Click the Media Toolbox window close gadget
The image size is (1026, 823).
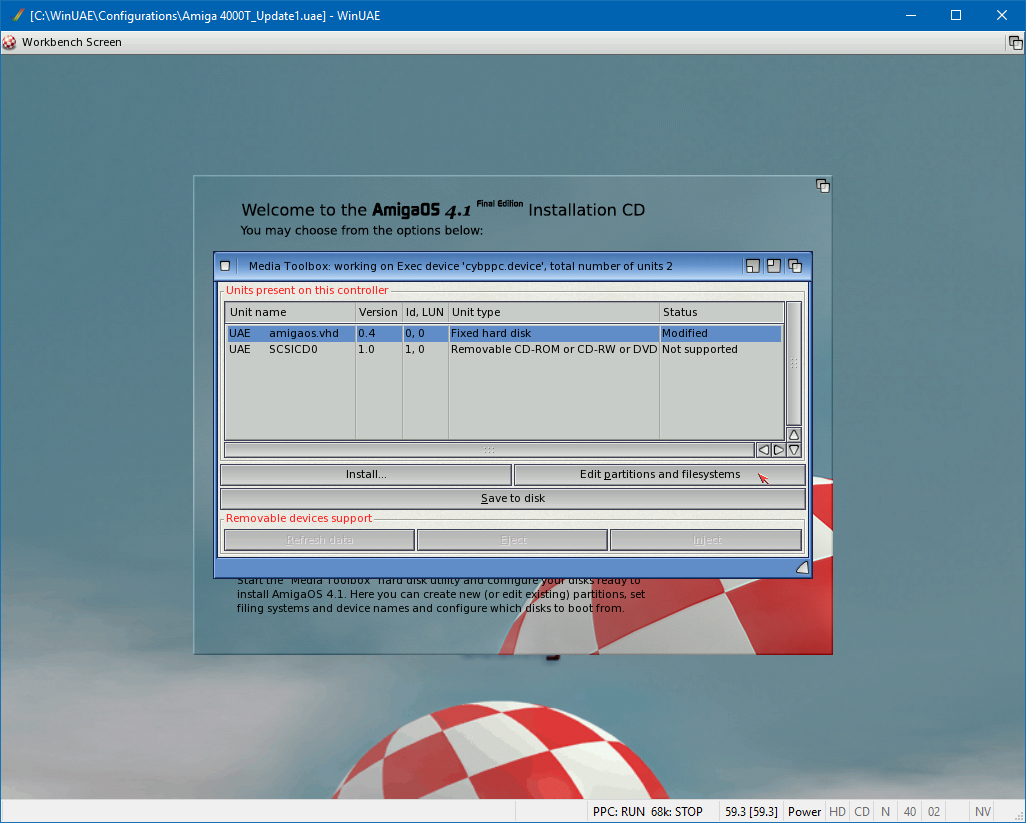(x=225, y=266)
